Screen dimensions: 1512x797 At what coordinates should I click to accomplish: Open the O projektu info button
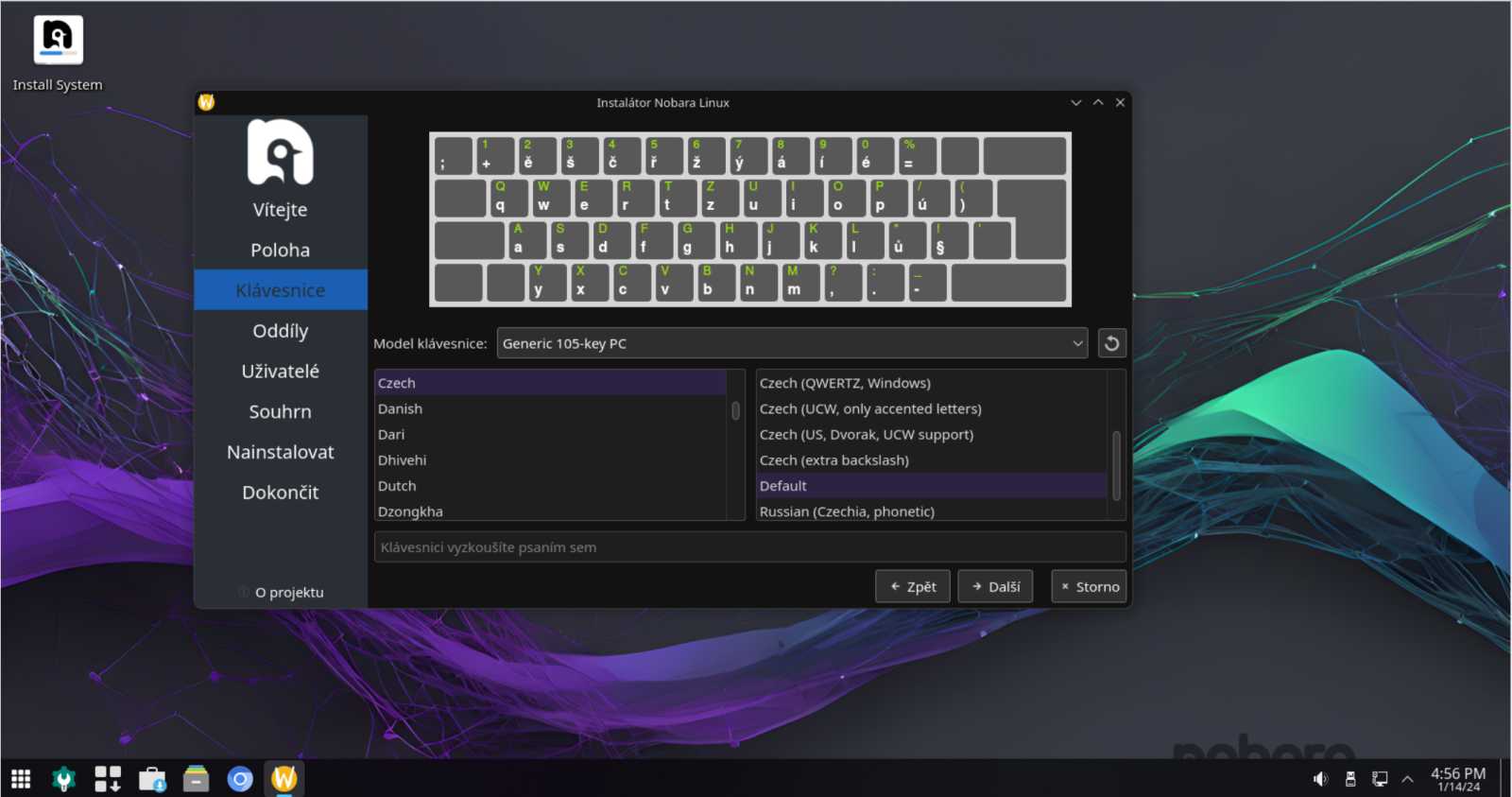pos(281,592)
